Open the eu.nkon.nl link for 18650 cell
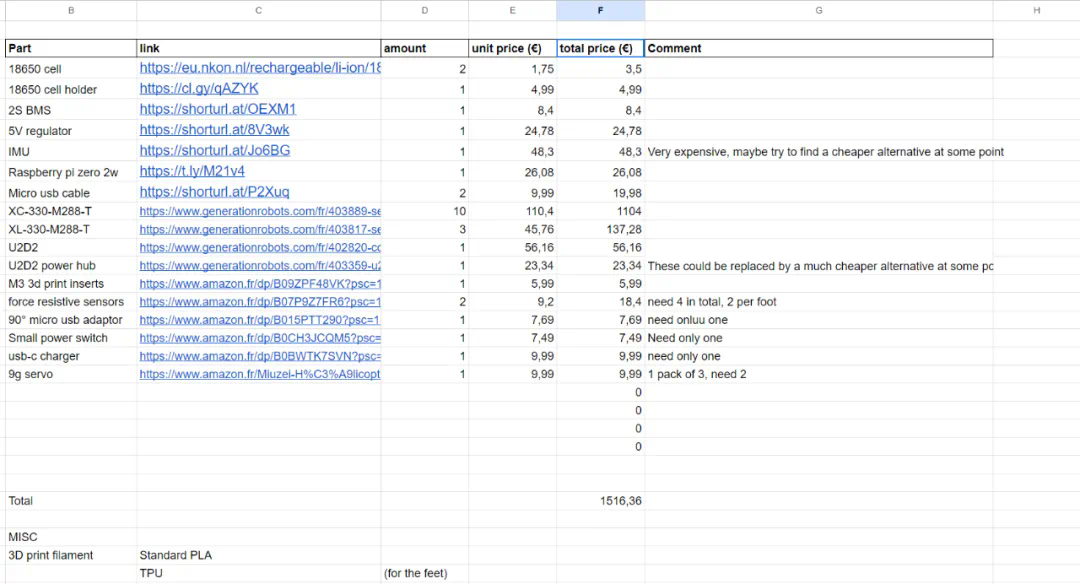The image size is (1080, 584). [x=260, y=68]
